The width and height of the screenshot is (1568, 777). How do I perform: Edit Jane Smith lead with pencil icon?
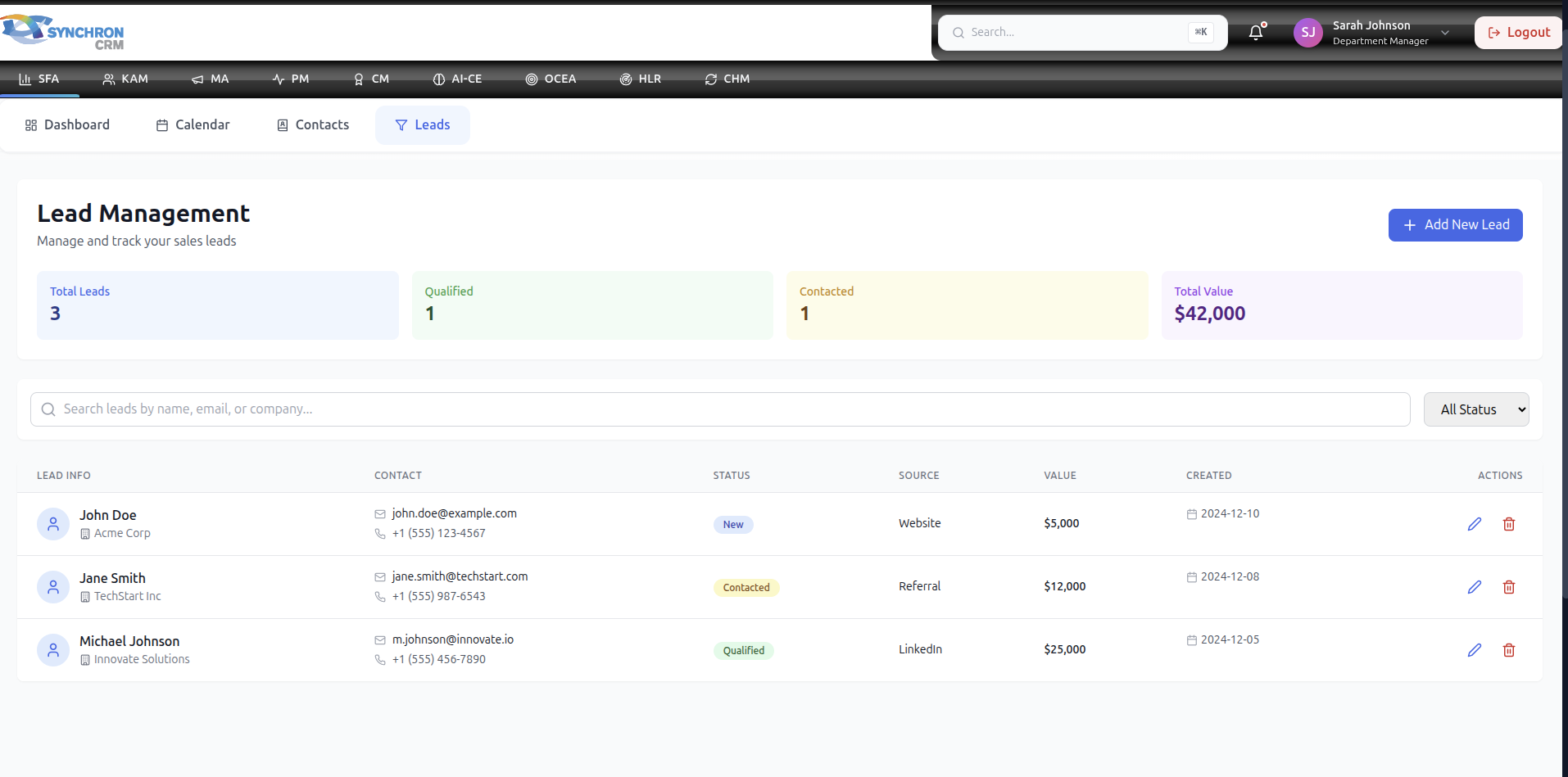coord(1474,587)
